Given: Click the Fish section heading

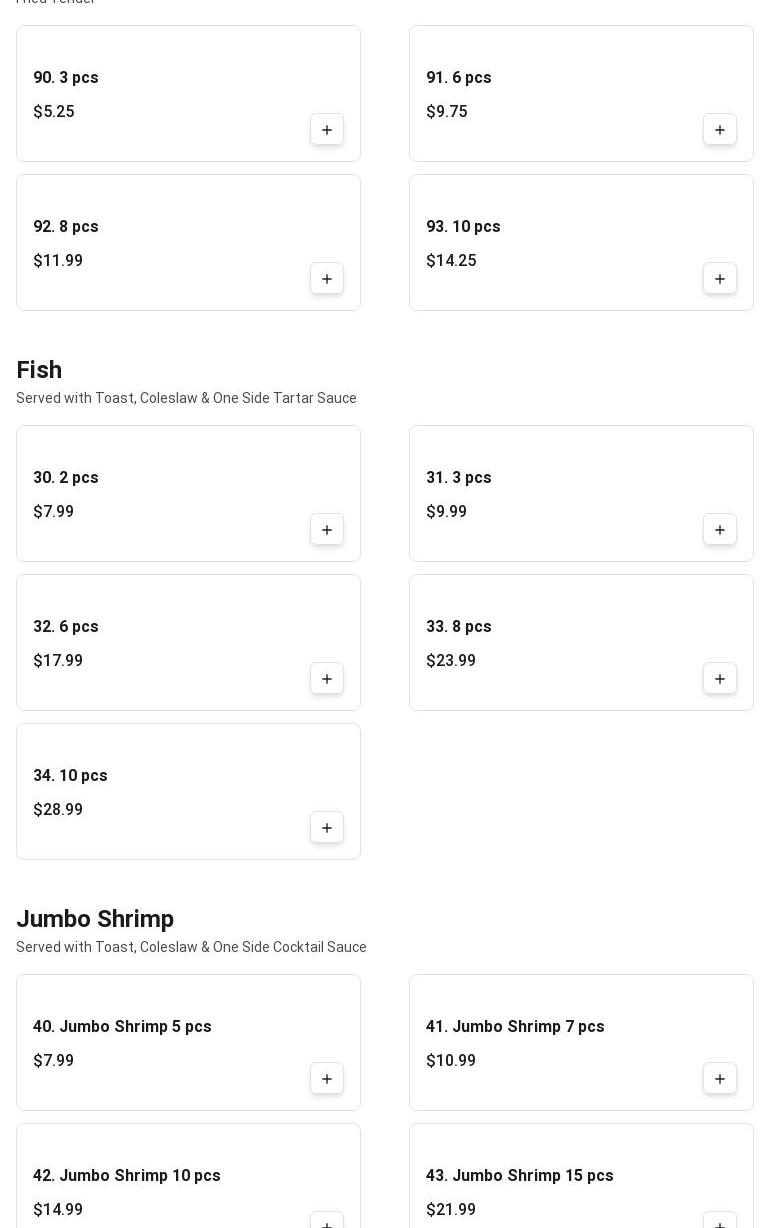Looking at the screenshot, I should point(39,370).
